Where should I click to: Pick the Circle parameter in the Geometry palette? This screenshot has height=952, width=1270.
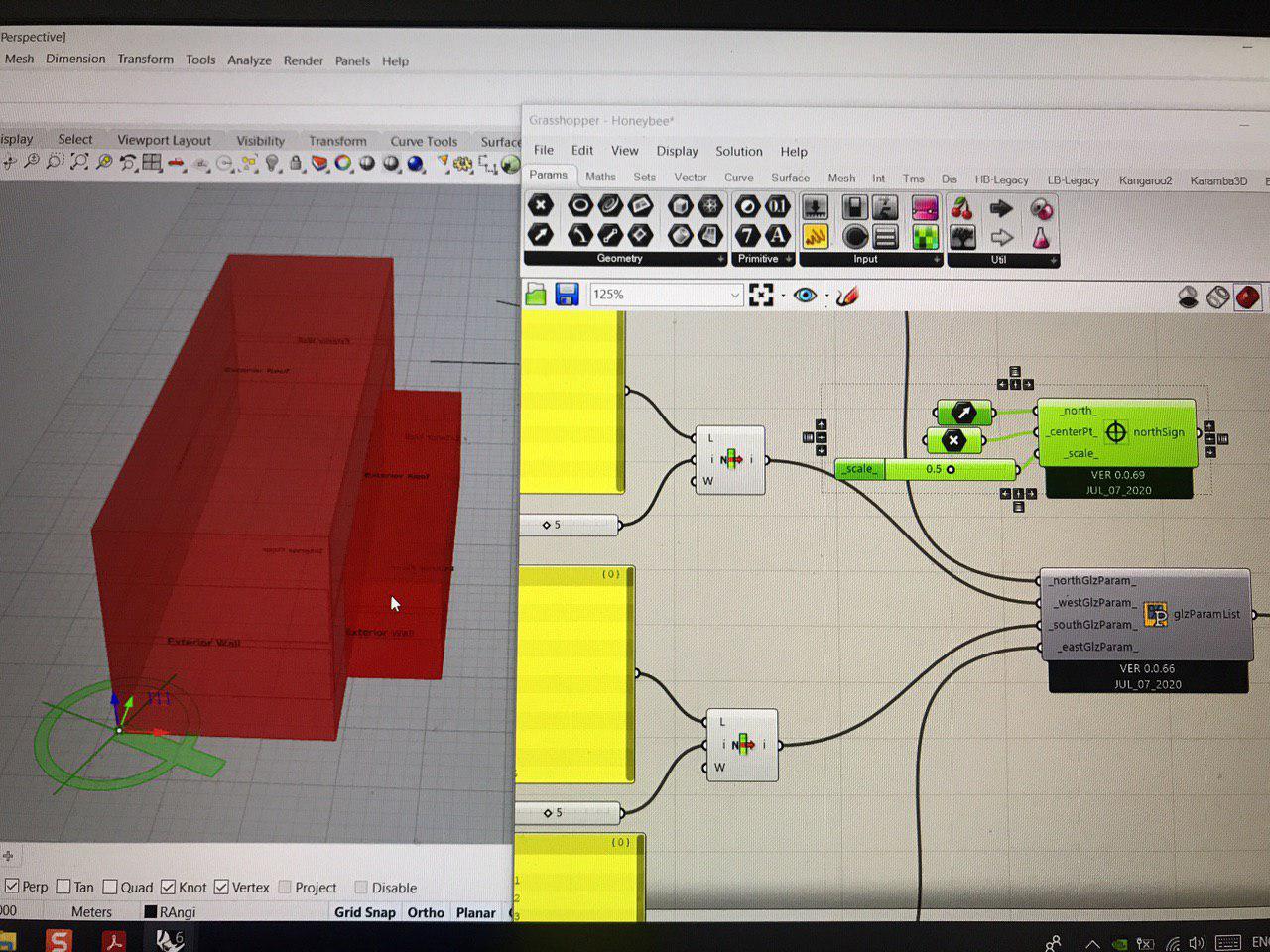coord(579,205)
